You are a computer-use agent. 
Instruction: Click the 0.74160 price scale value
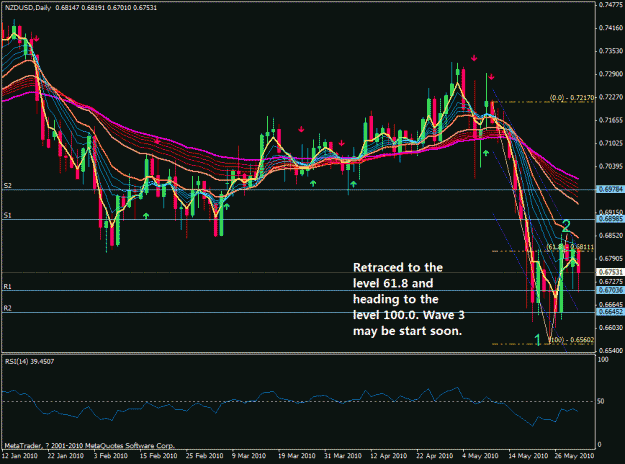(x=611, y=28)
